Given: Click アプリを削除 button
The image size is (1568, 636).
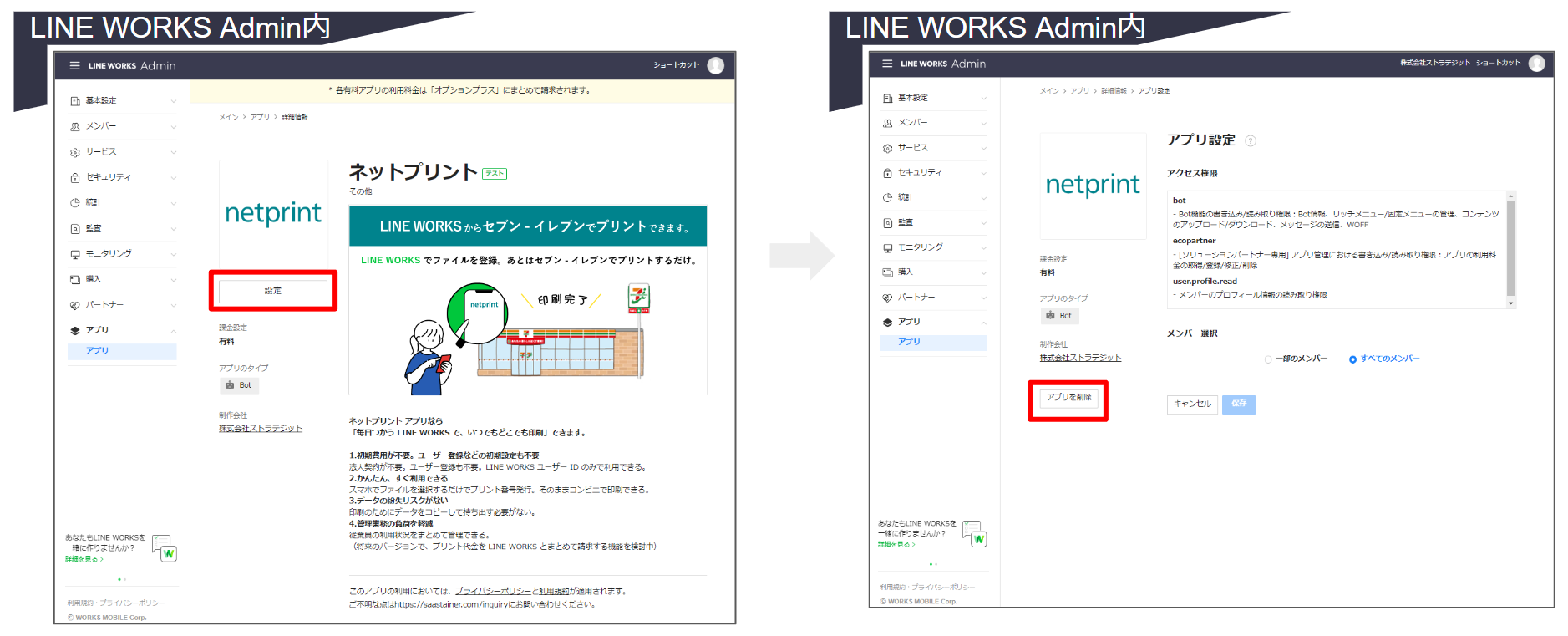Looking at the screenshot, I should (1068, 398).
